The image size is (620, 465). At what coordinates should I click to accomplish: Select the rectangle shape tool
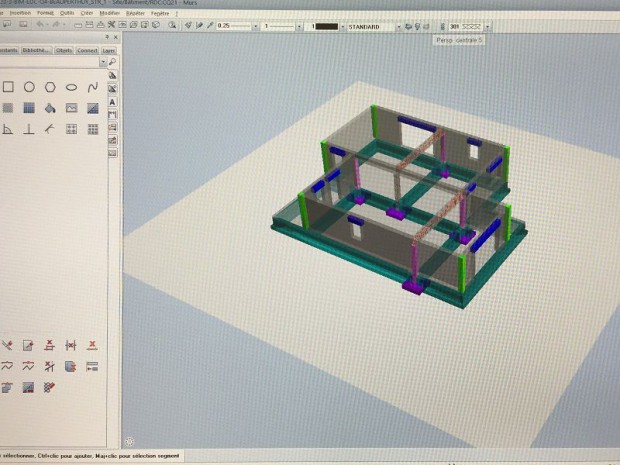[x=6, y=87]
